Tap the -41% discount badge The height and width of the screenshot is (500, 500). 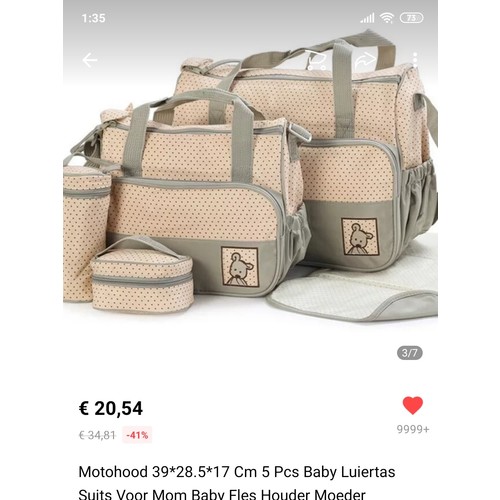(137, 435)
